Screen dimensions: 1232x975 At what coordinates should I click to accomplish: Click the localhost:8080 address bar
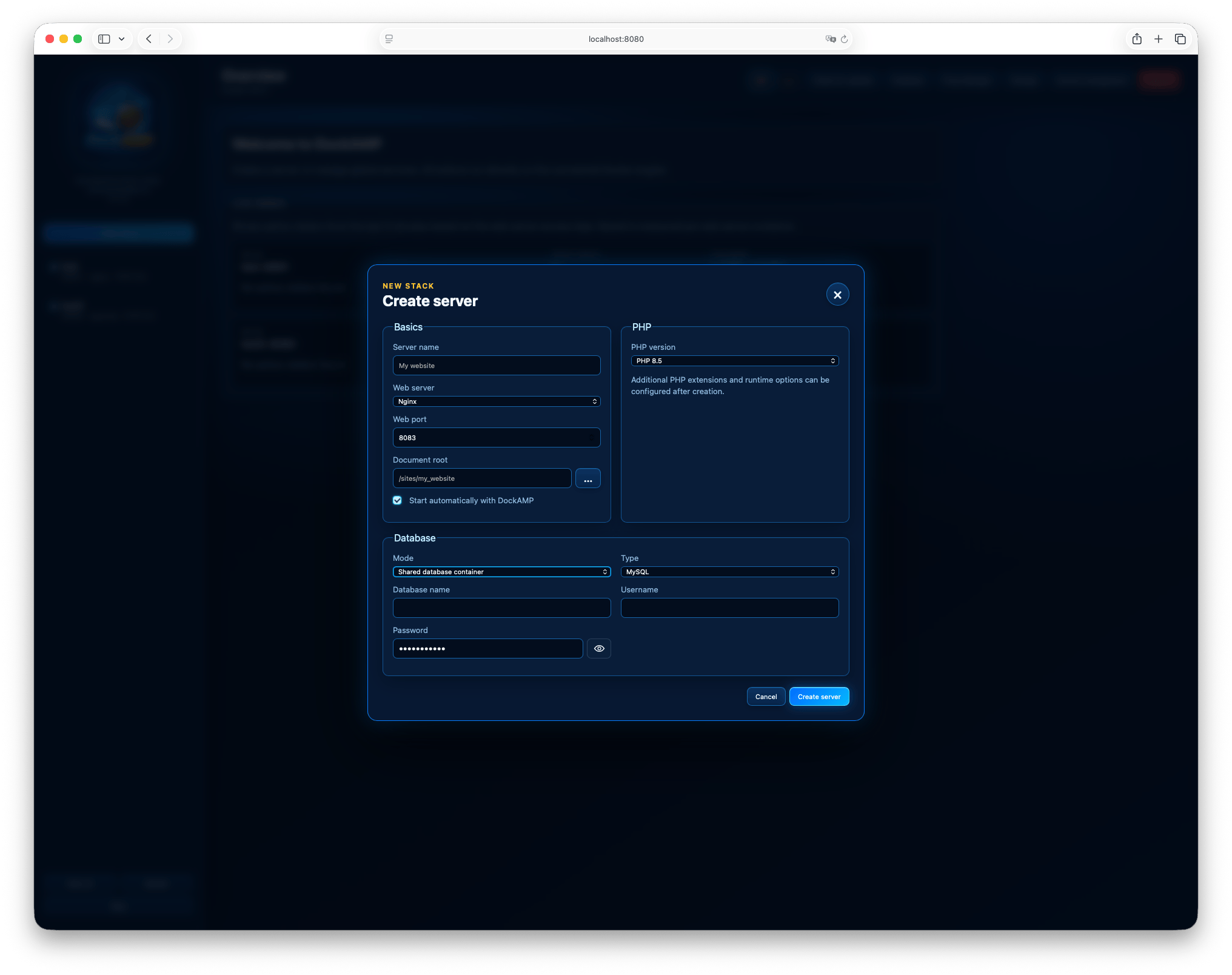[616, 39]
